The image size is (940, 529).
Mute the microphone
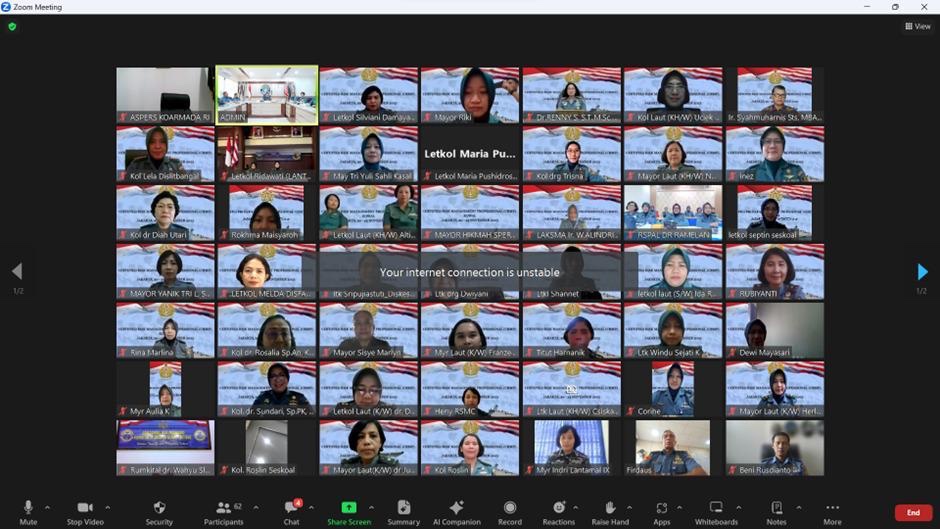pos(28,511)
